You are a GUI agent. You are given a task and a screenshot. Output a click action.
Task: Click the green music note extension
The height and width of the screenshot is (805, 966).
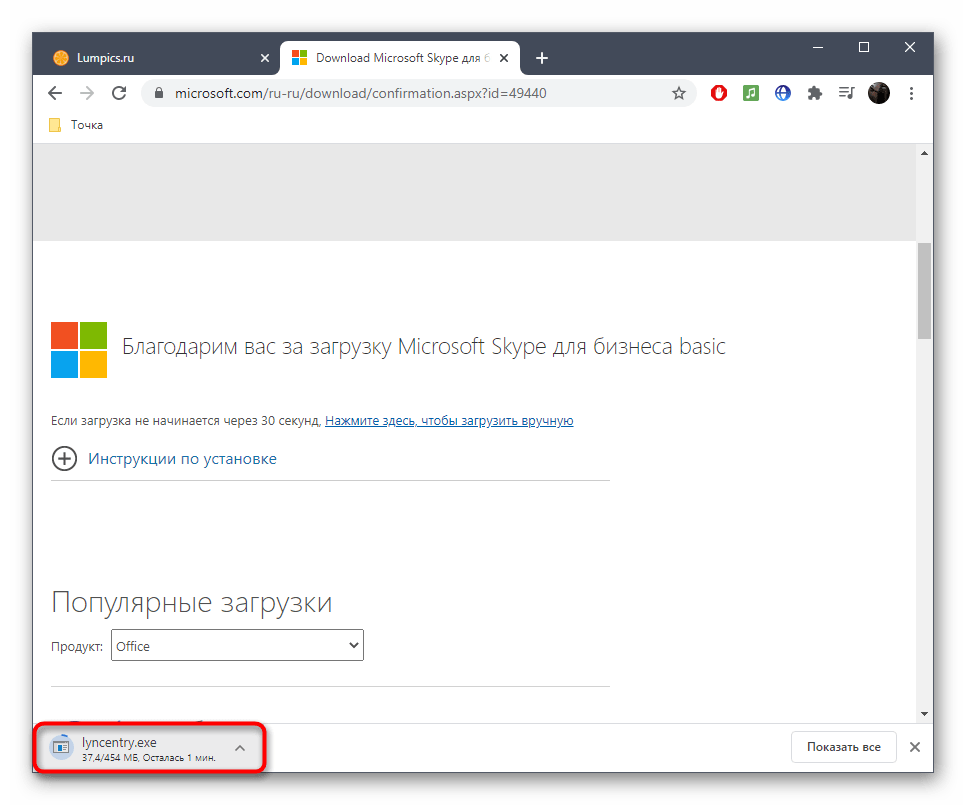[x=751, y=93]
